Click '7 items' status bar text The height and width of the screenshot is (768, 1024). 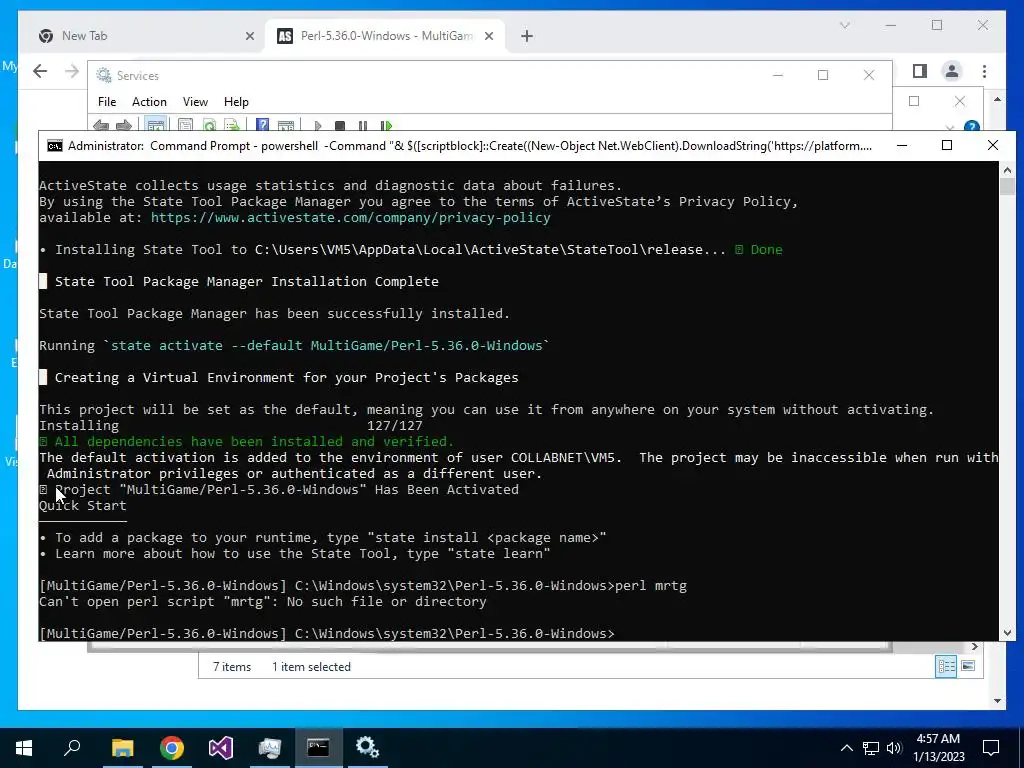tap(232, 667)
